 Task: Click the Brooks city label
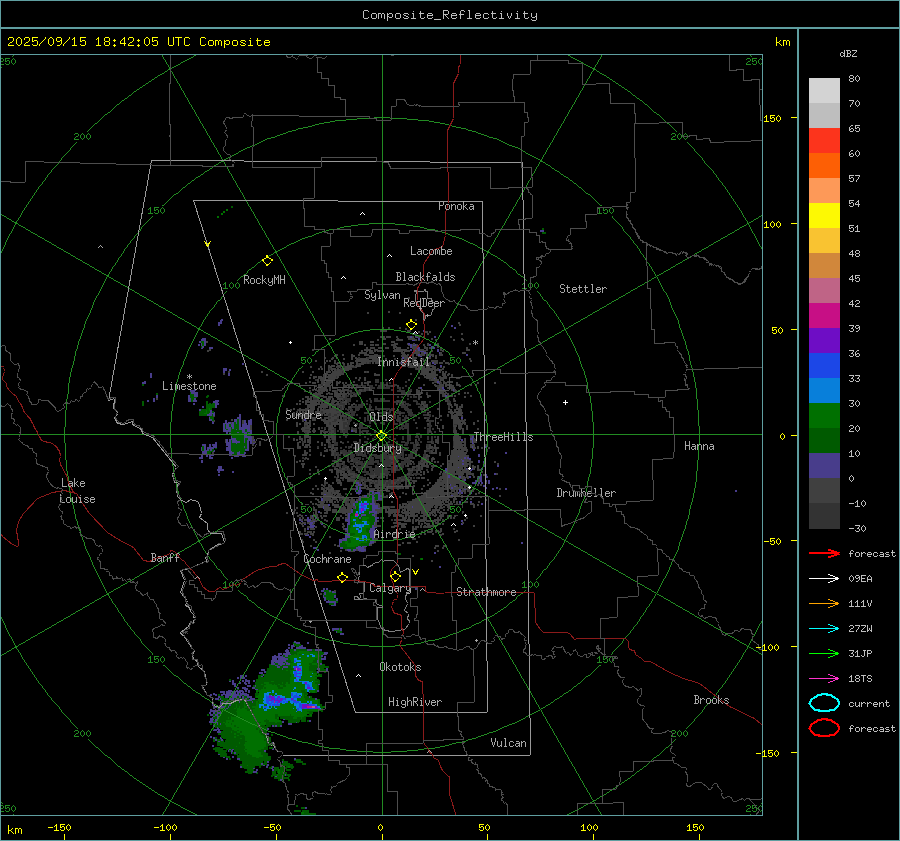pyautogui.click(x=711, y=700)
